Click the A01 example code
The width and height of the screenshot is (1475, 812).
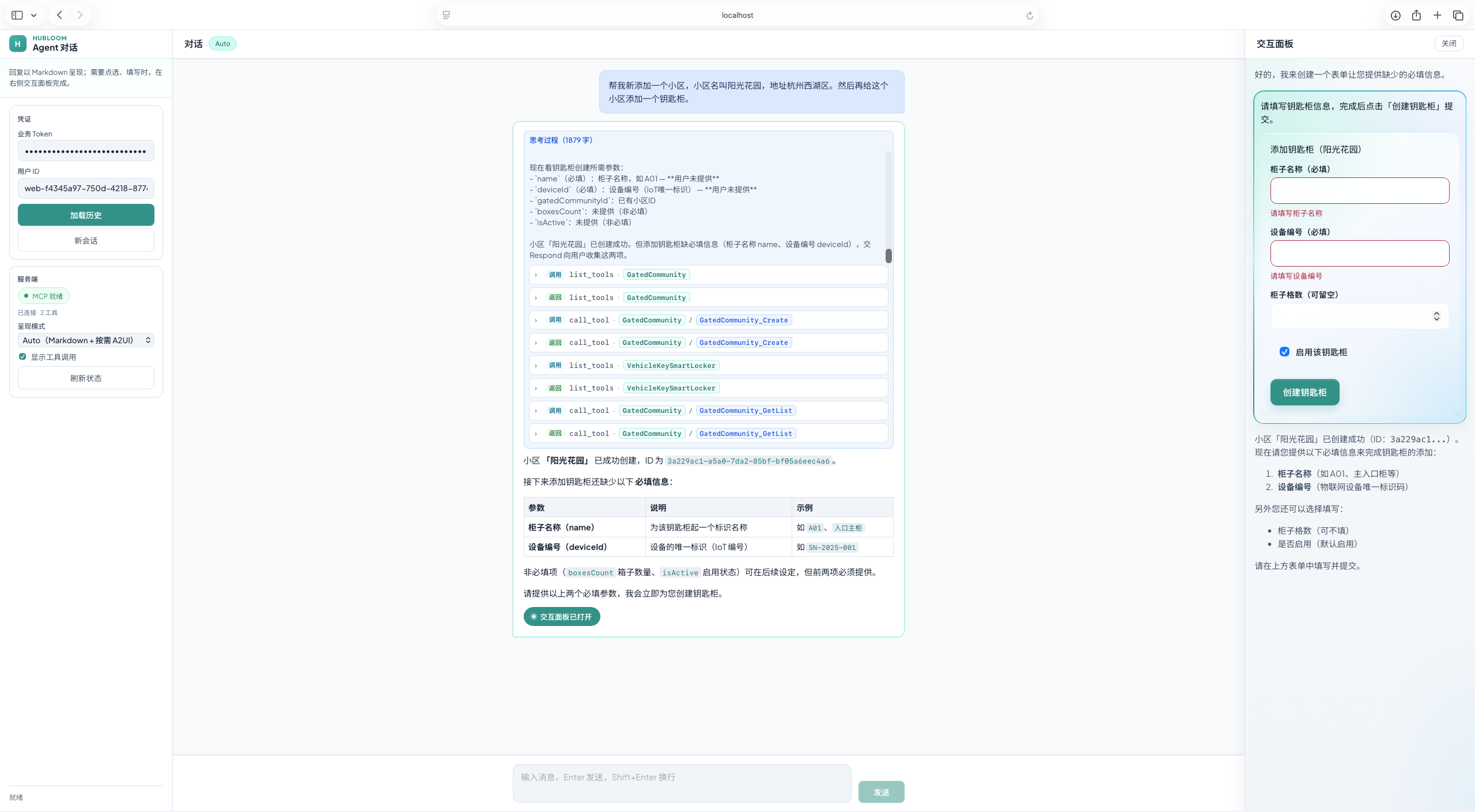[x=815, y=528]
